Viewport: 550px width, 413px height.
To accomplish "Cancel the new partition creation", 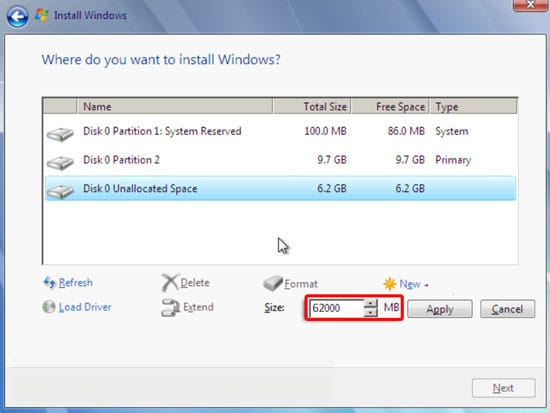I will (x=507, y=309).
